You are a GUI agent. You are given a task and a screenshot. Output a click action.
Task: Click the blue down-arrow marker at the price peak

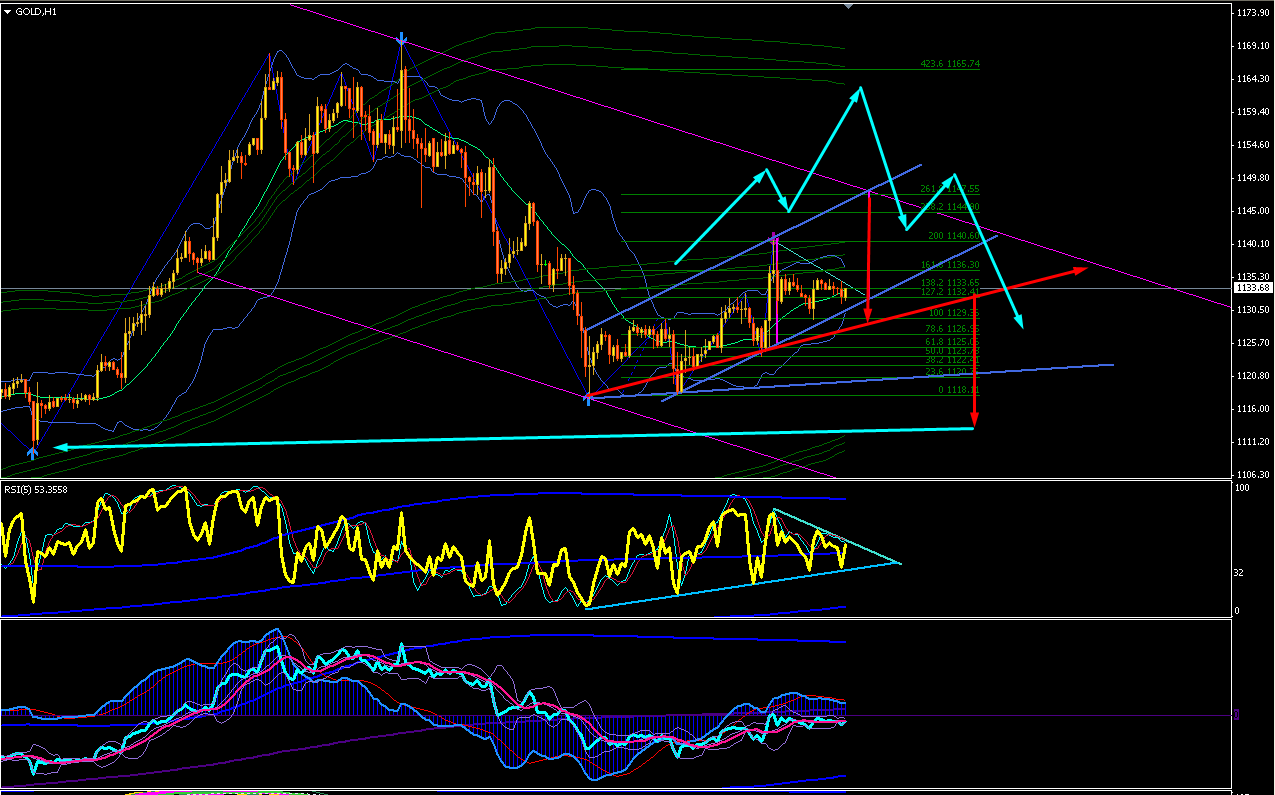[402, 40]
